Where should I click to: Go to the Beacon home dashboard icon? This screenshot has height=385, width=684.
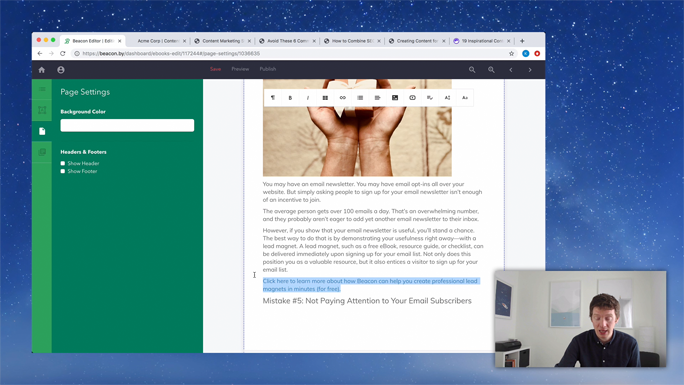click(41, 70)
